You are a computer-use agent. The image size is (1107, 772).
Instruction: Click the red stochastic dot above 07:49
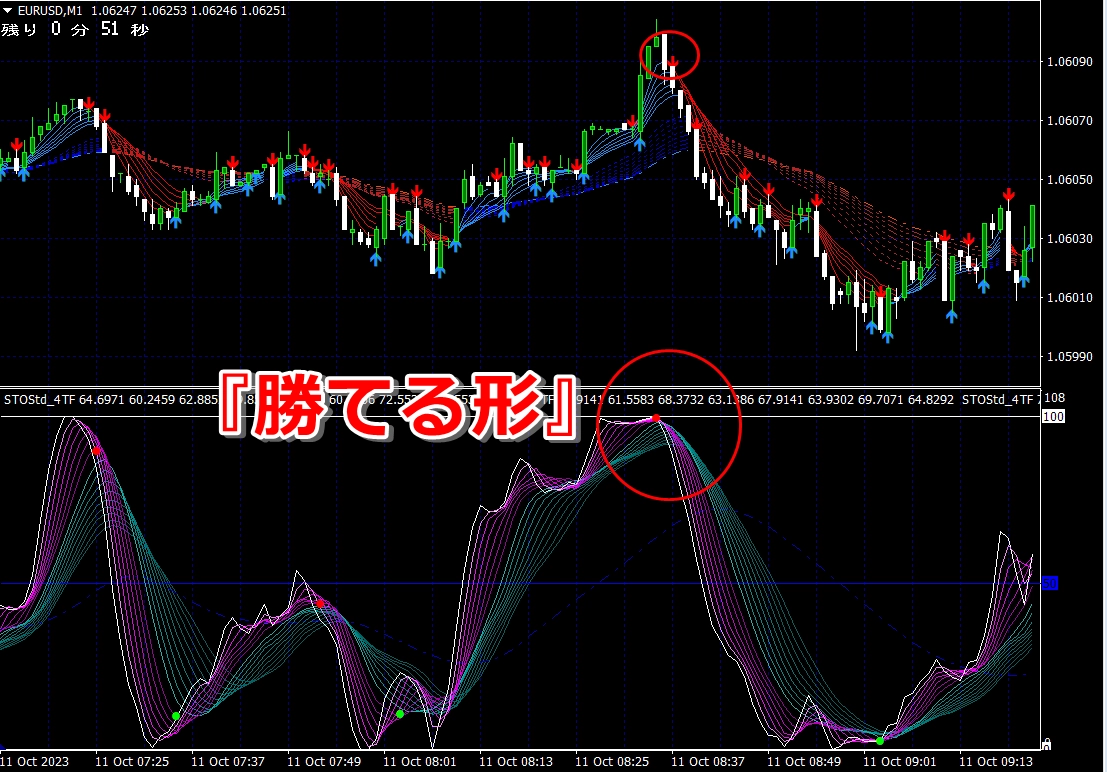pyautogui.click(x=321, y=604)
